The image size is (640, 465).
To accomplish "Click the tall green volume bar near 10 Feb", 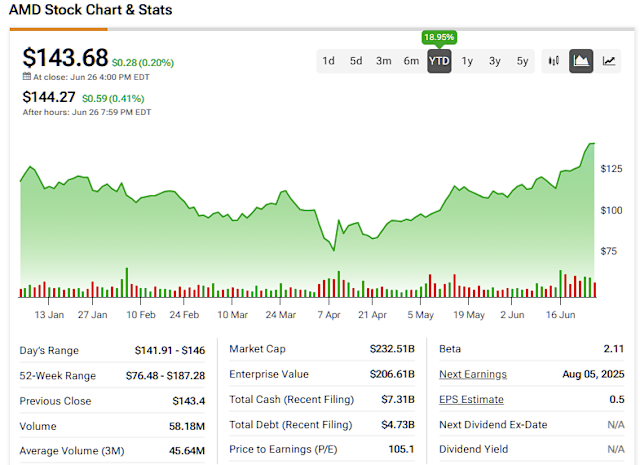I will click(x=127, y=283).
